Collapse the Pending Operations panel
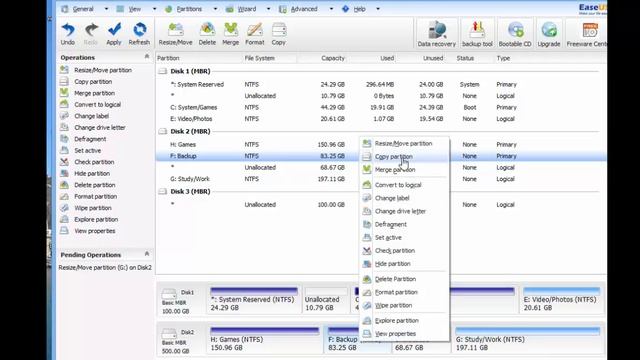 (147, 254)
